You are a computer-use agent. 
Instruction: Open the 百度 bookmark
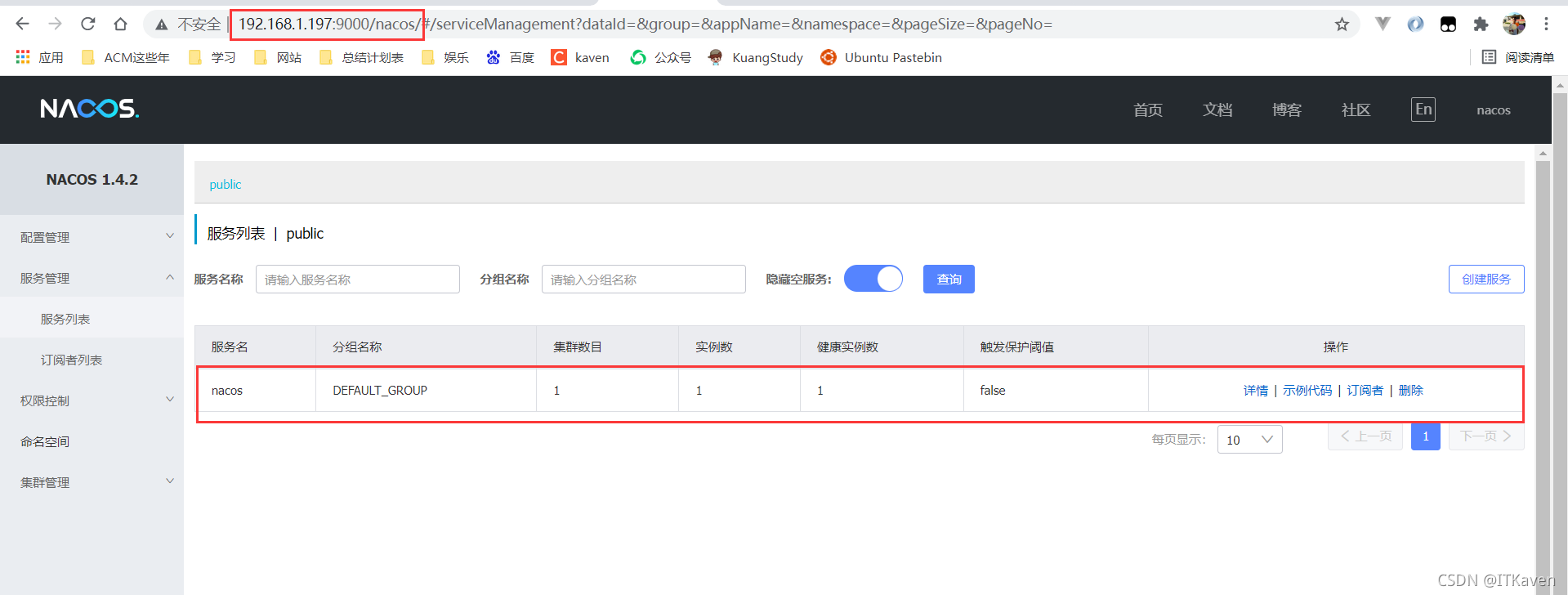[510, 57]
